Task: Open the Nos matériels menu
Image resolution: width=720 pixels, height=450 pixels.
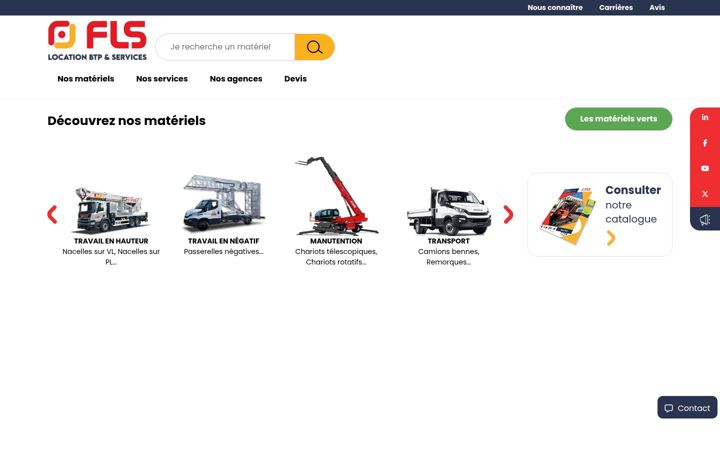Action: (86, 79)
